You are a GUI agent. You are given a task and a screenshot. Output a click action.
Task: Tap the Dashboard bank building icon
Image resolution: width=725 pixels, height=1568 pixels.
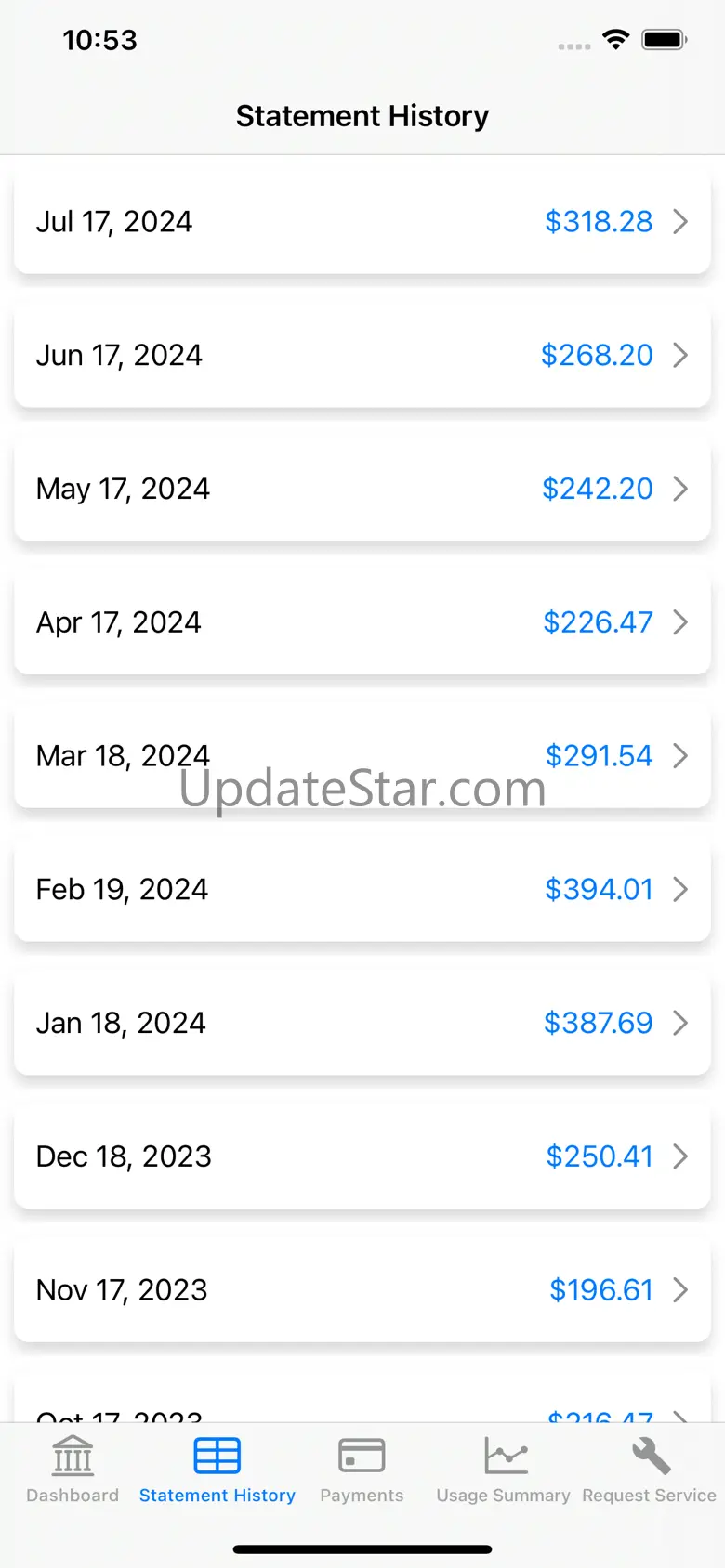pos(72,1456)
